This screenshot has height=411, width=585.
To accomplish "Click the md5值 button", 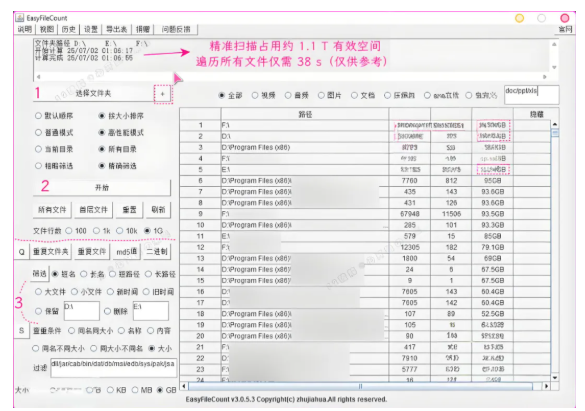I will (126, 252).
